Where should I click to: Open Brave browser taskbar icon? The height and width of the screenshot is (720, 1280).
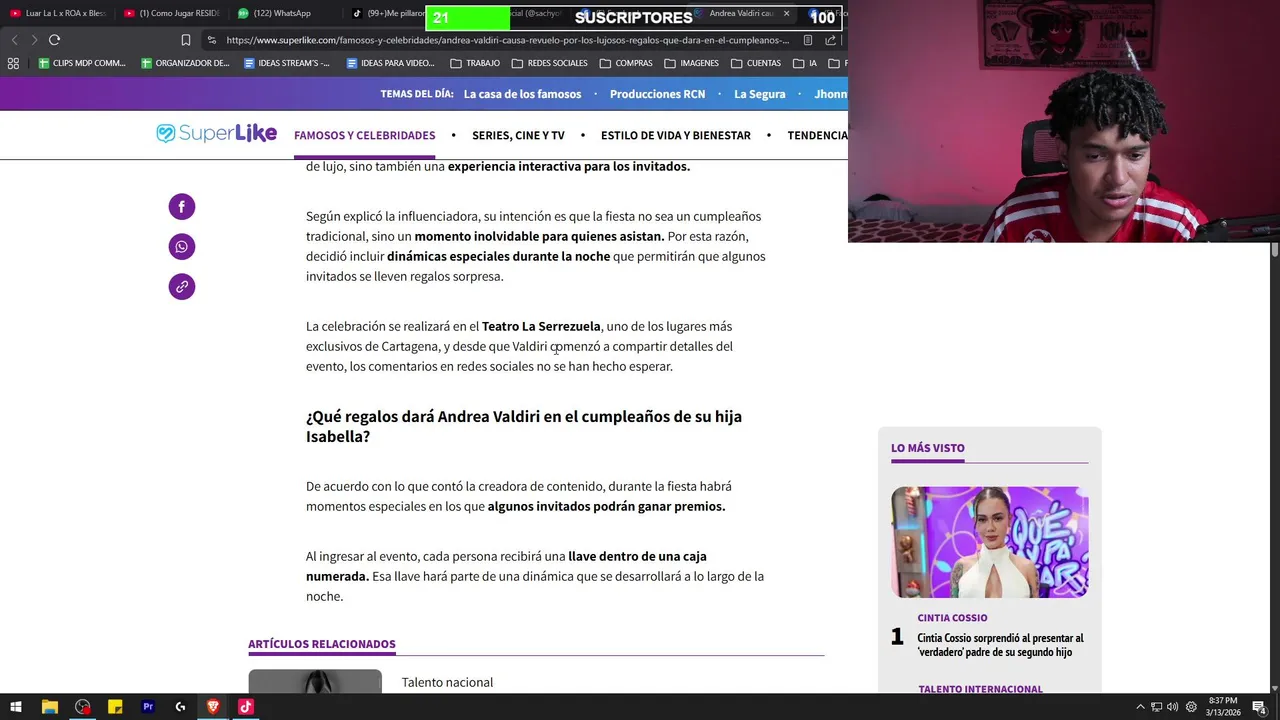[x=213, y=707]
